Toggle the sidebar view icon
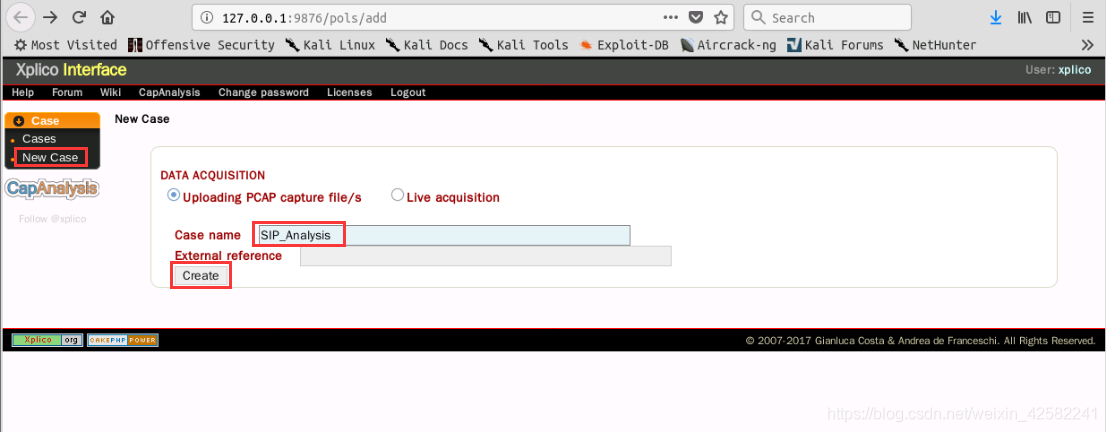 (1053, 18)
